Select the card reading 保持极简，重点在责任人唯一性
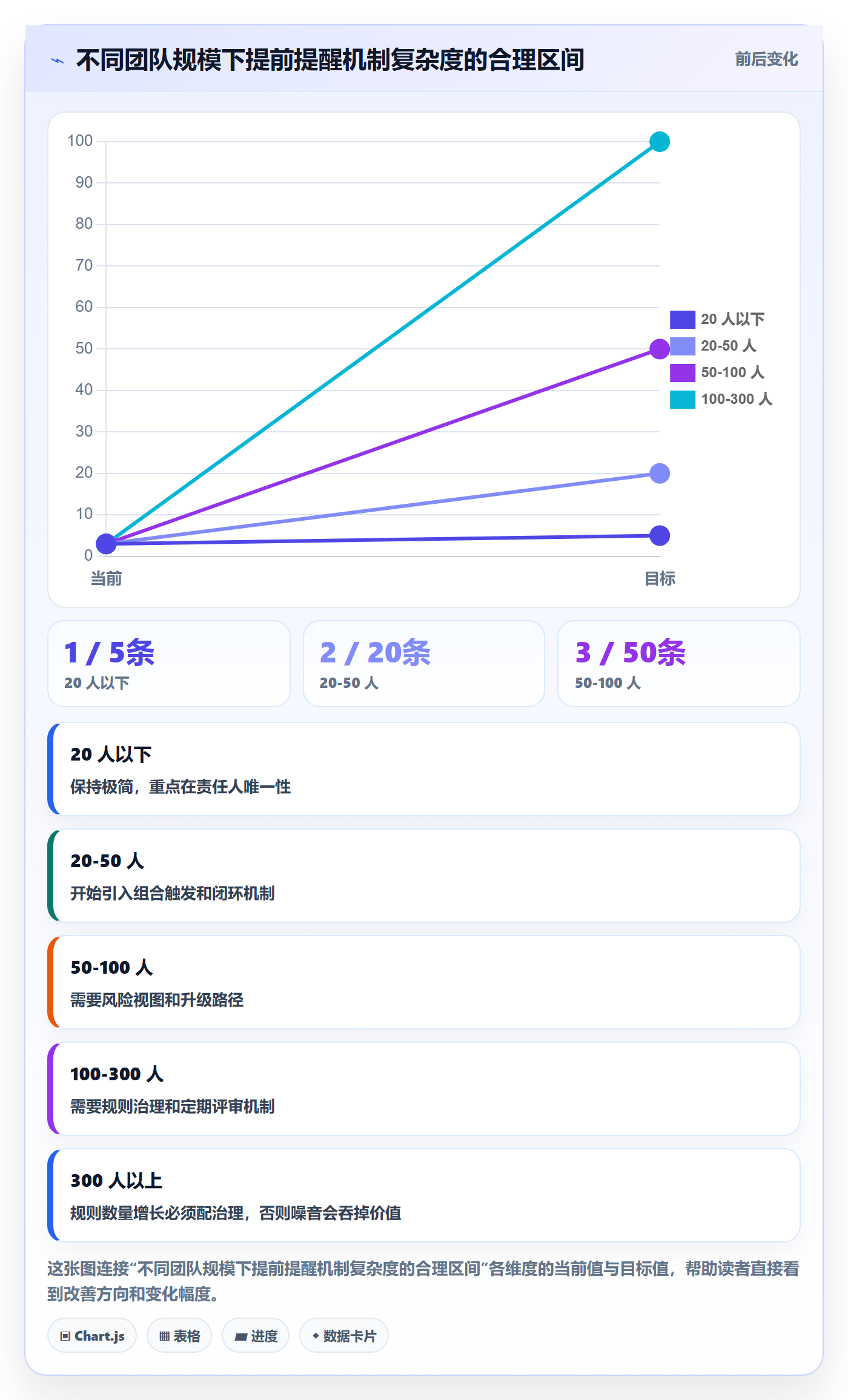This screenshot has height=1400, width=848. [424, 769]
